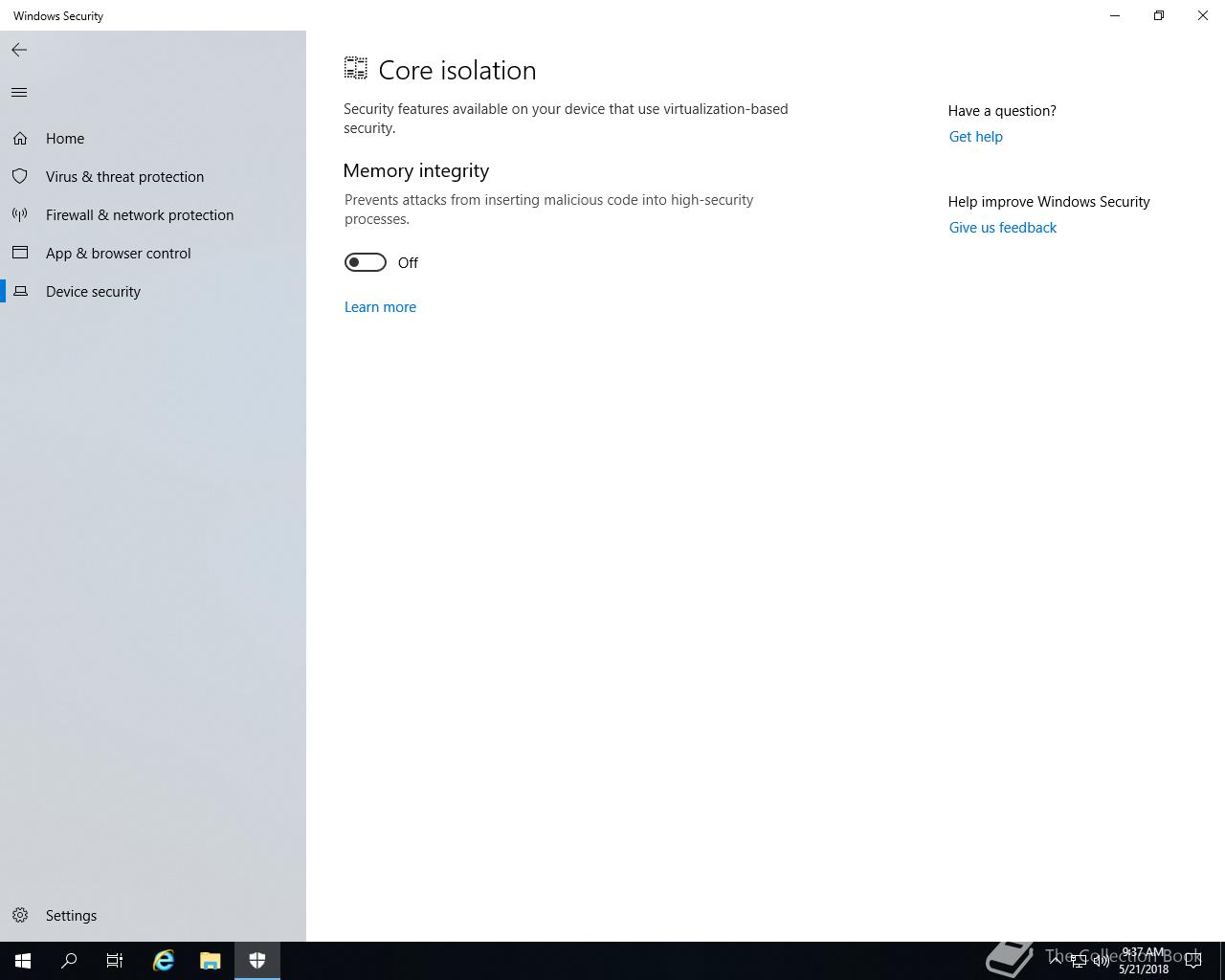Turn on Memory integrity switch
This screenshot has width=1225, height=980.
(x=366, y=262)
